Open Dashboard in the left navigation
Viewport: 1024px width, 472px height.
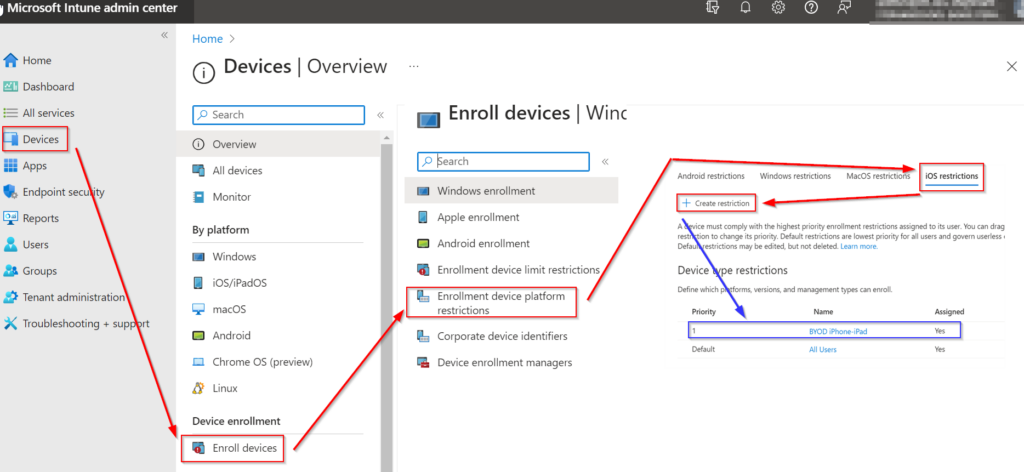(39, 86)
